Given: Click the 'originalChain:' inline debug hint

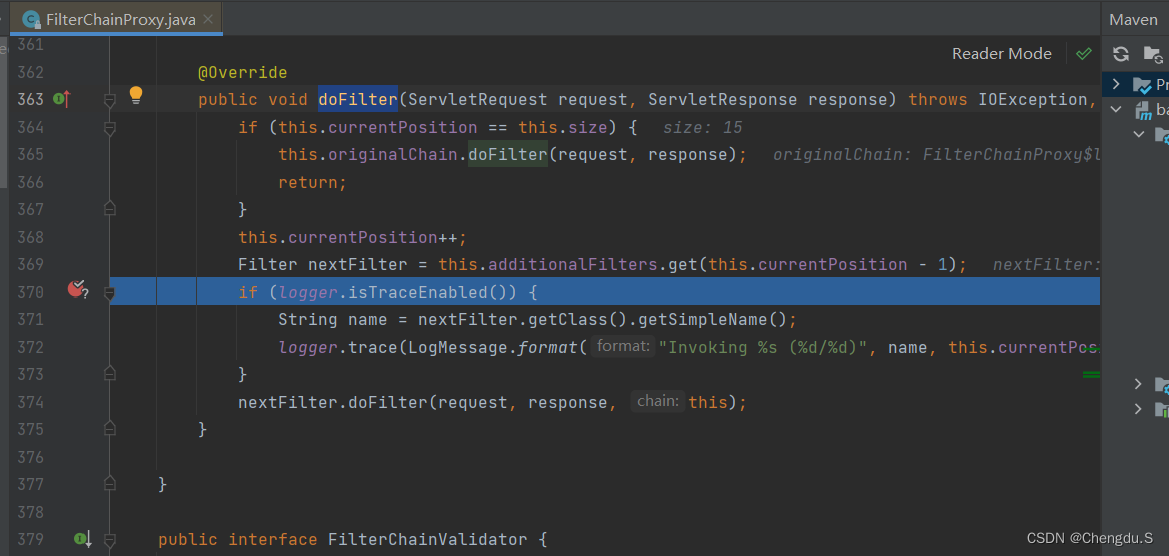Looking at the screenshot, I should coord(843,154).
